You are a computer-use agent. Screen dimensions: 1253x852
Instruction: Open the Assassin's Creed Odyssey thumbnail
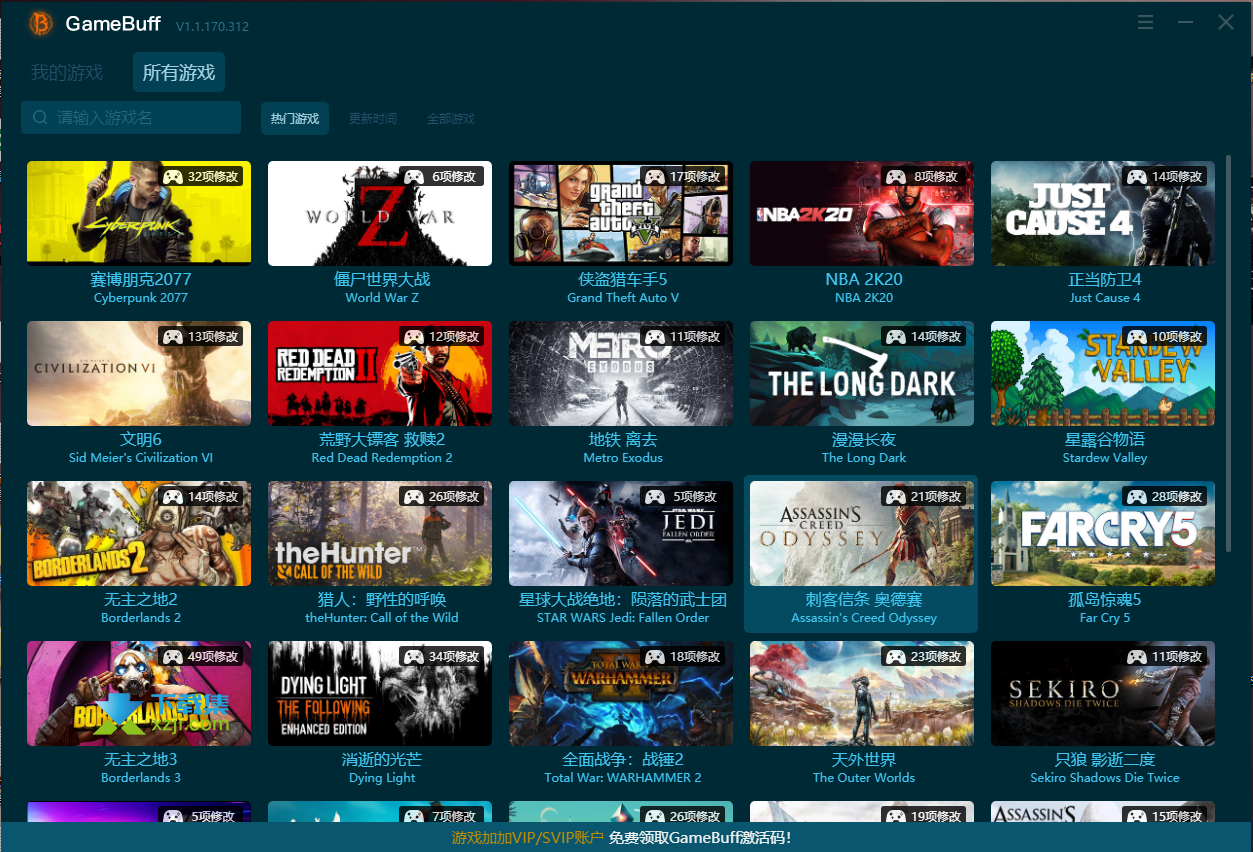[861, 532]
